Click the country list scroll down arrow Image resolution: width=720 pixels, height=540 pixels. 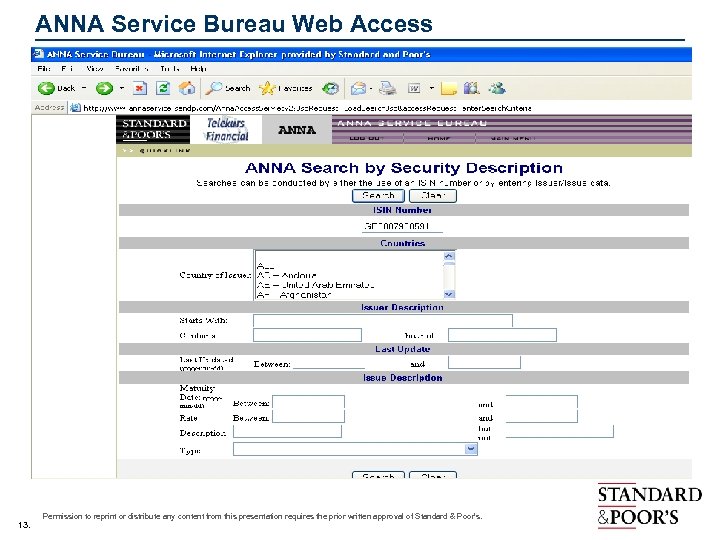pyautogui.click(x=449, y=294)
